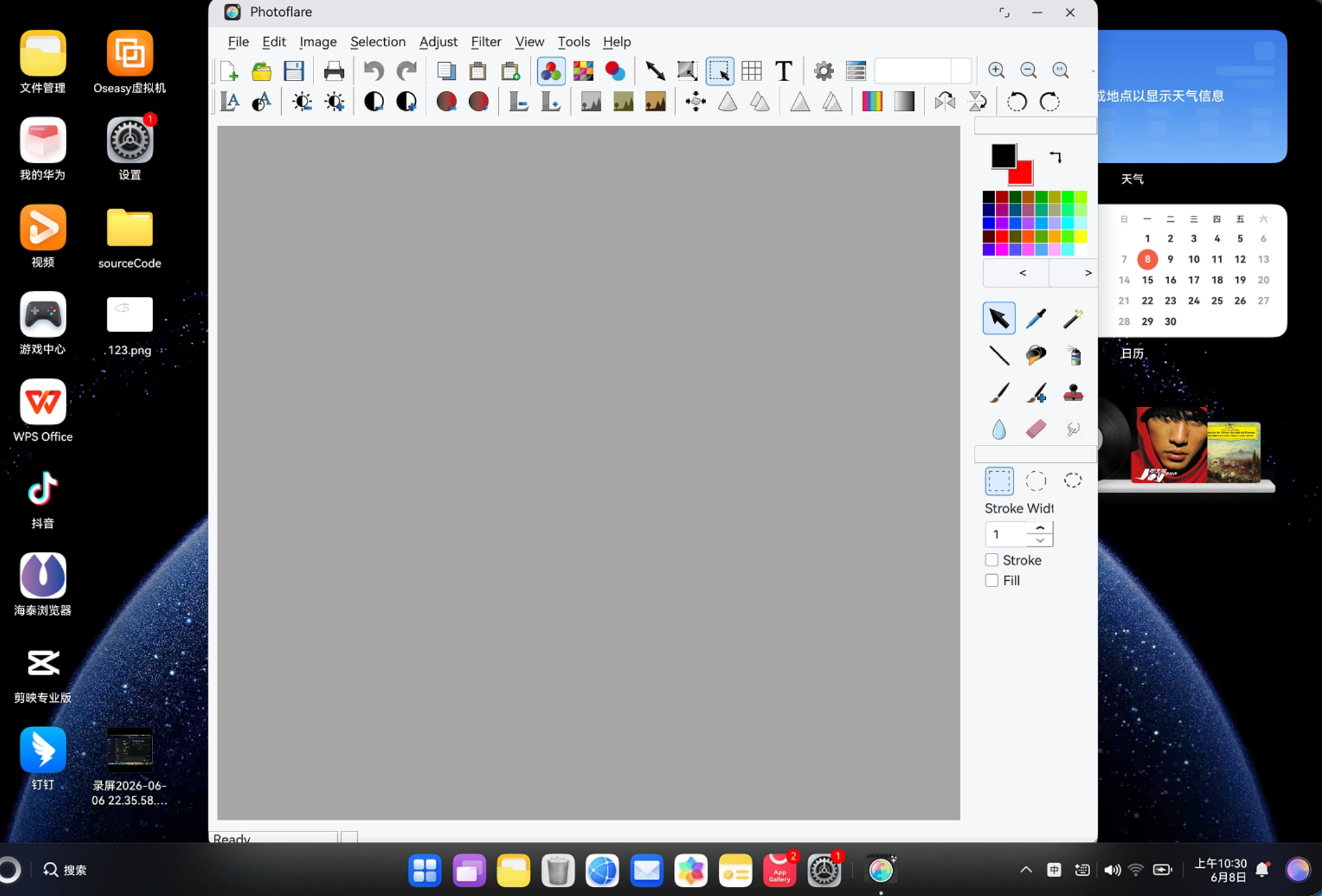Open an image file with folder icon

tap(262, 71)
